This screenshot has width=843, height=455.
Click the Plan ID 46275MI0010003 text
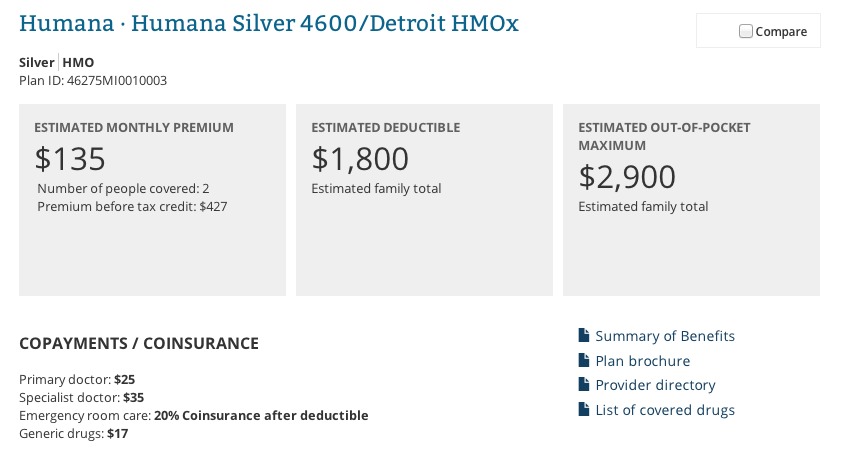(93, 80)
